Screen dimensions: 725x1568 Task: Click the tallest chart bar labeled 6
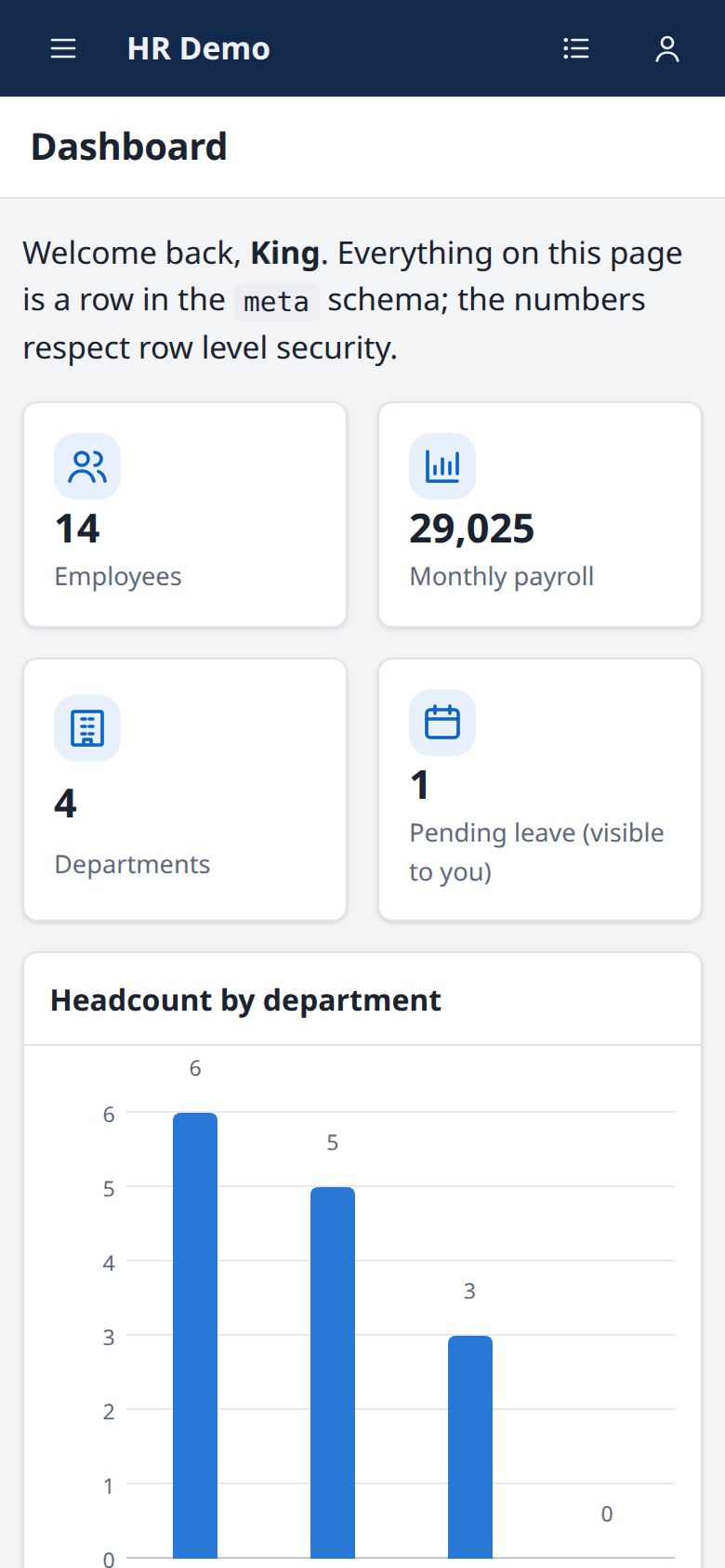195,1335
